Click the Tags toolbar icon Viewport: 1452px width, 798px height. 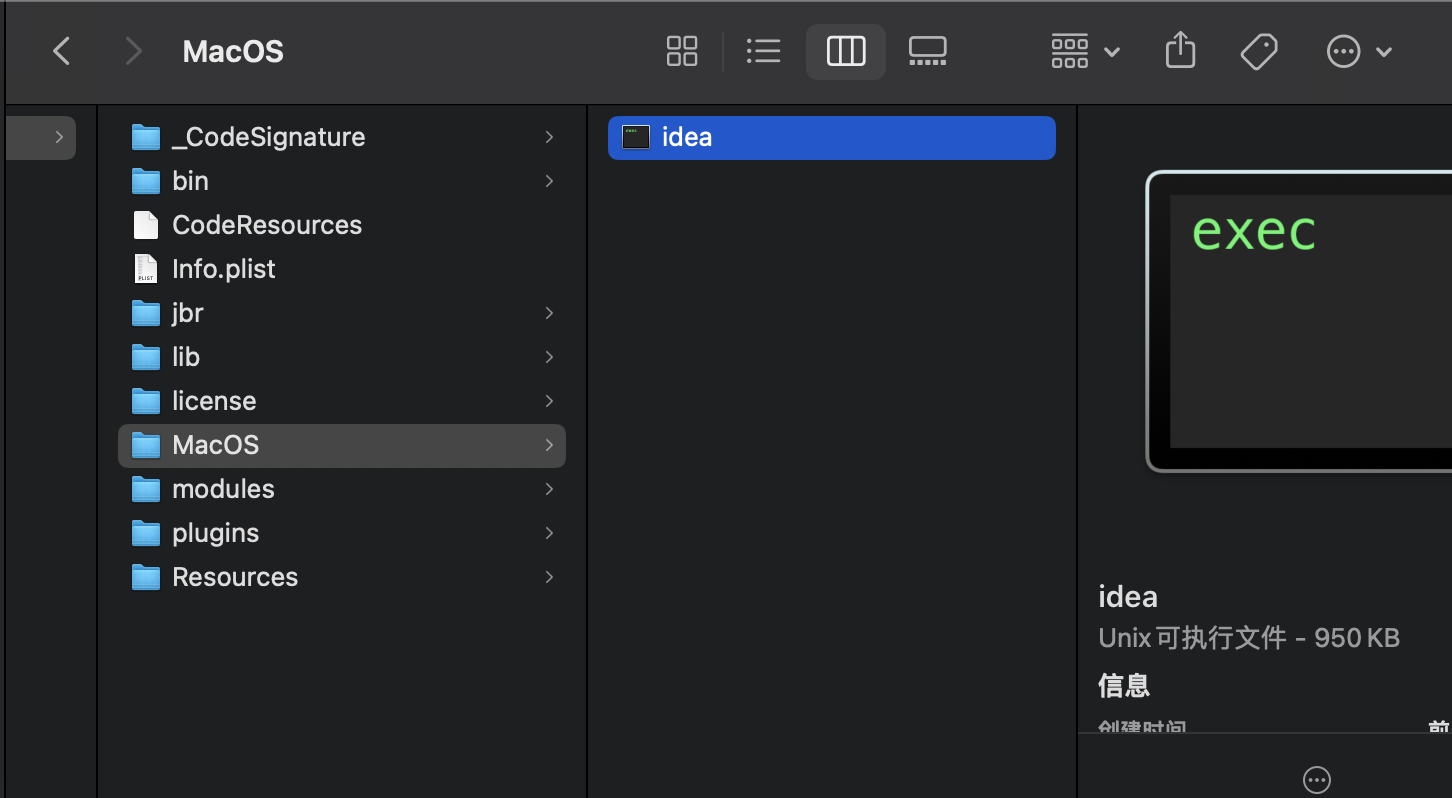(1259, 51)
